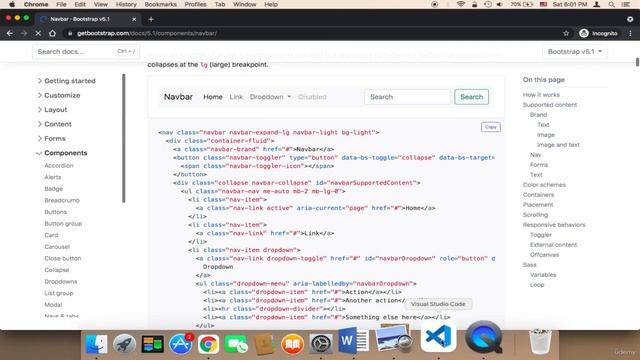Click the Home icon in Chrome toolbar
The height and width of the screenshot is (360, 640).
point(52,33)
